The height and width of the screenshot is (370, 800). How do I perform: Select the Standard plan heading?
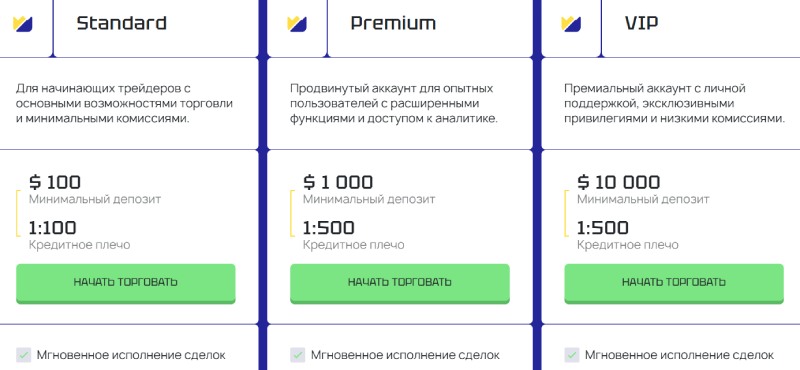121,23
